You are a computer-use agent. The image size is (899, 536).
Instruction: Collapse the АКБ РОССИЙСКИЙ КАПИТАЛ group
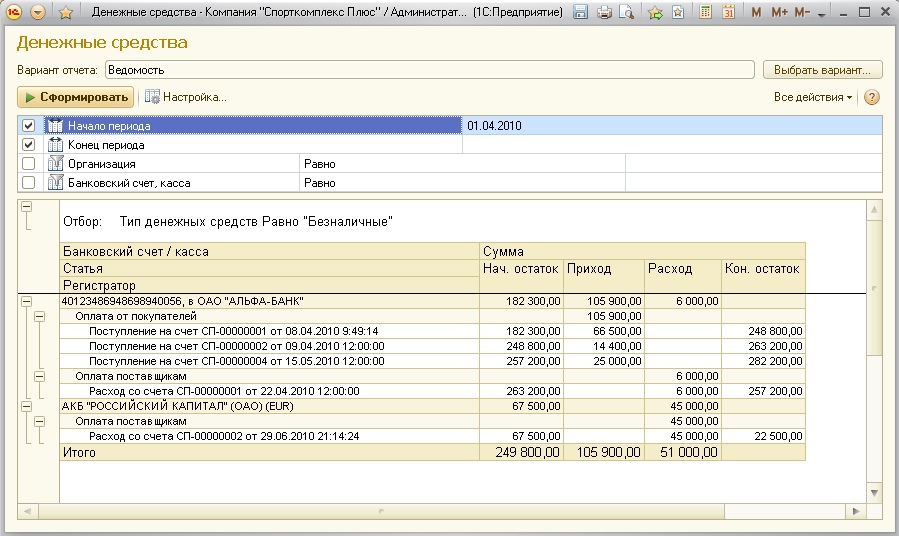(27, 406)
